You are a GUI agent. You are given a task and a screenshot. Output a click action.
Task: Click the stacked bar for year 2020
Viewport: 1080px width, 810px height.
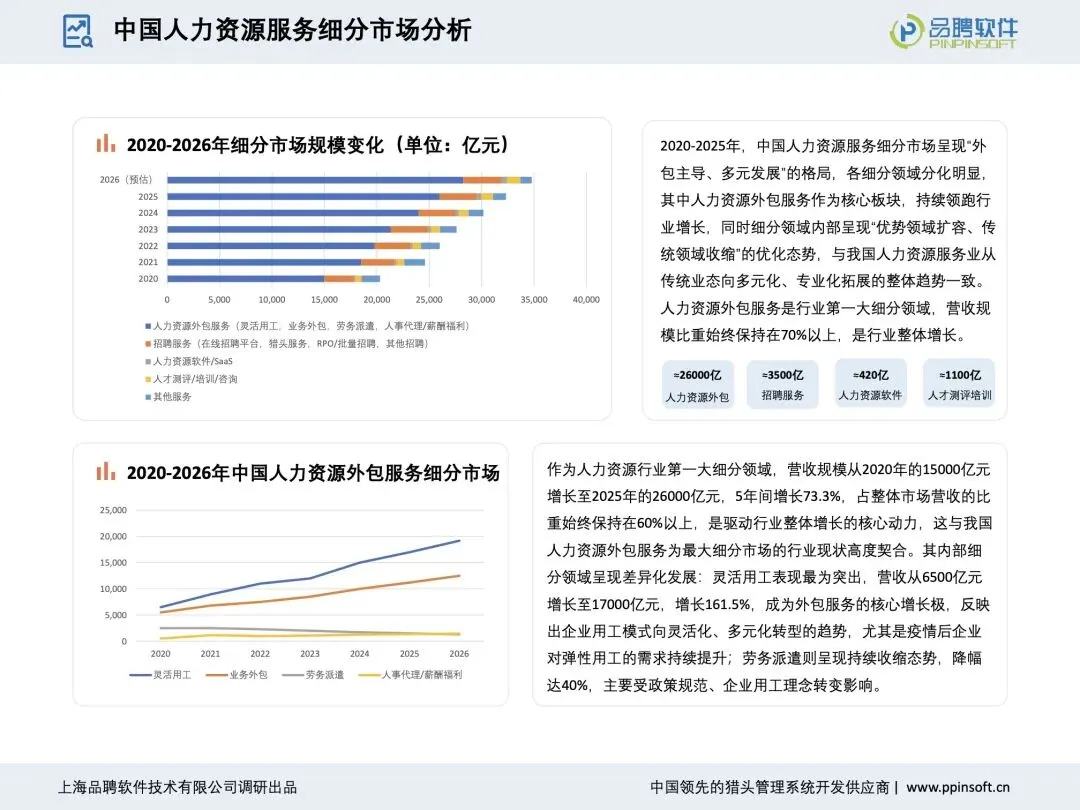tap(273, 278)
